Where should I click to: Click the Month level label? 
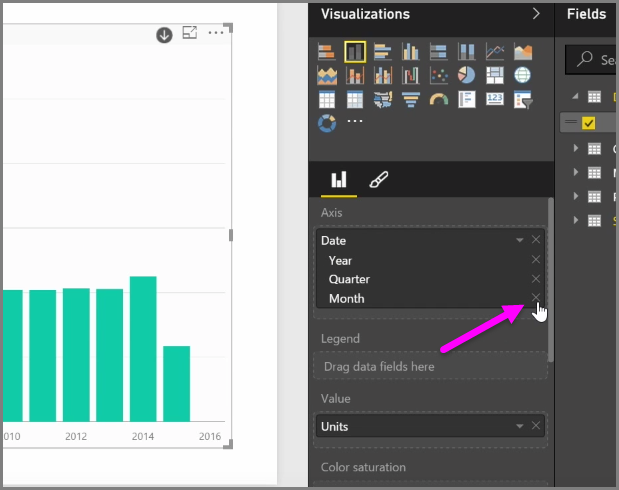347,299
